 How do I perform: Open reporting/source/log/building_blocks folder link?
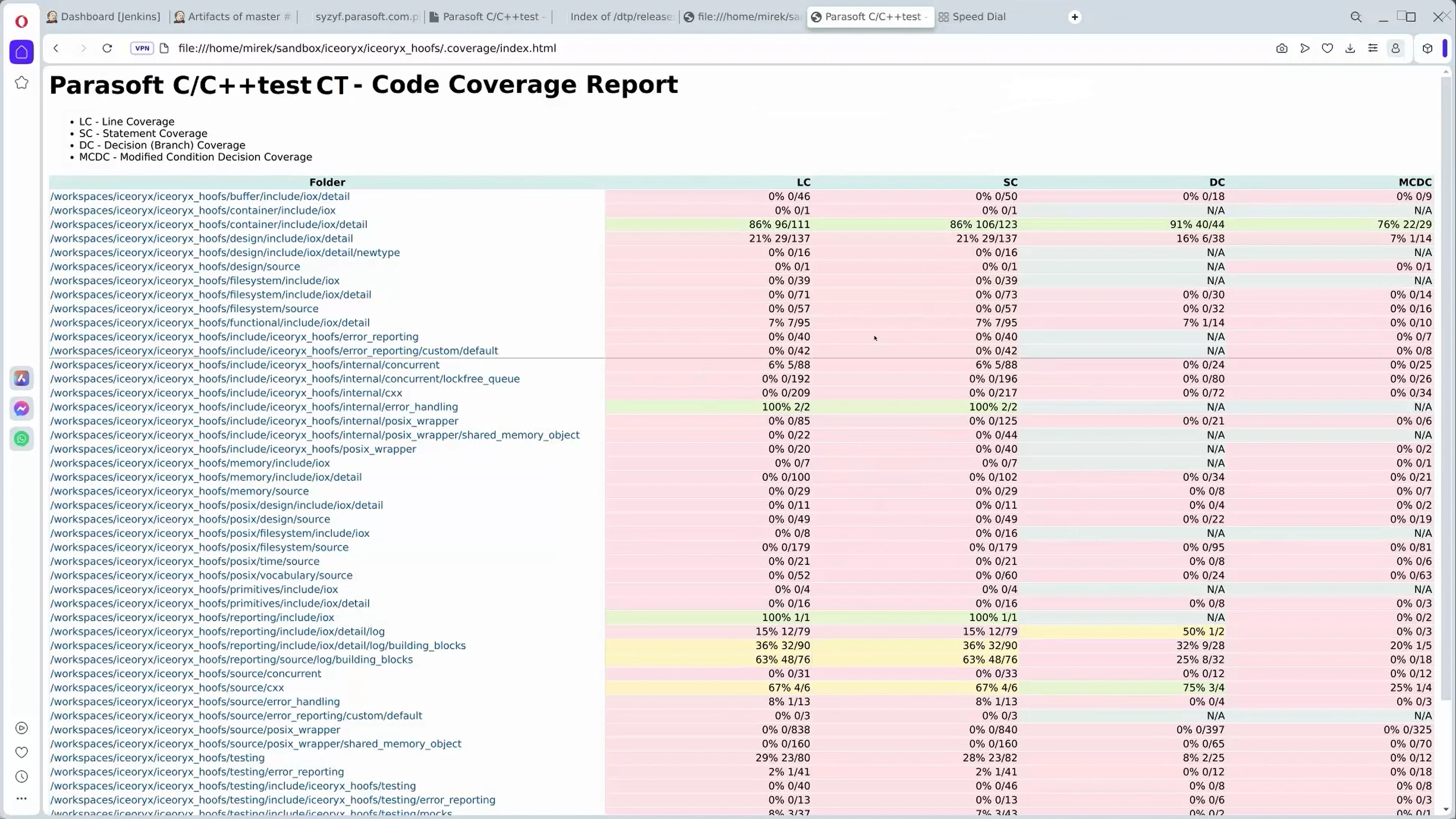[231, 659]
